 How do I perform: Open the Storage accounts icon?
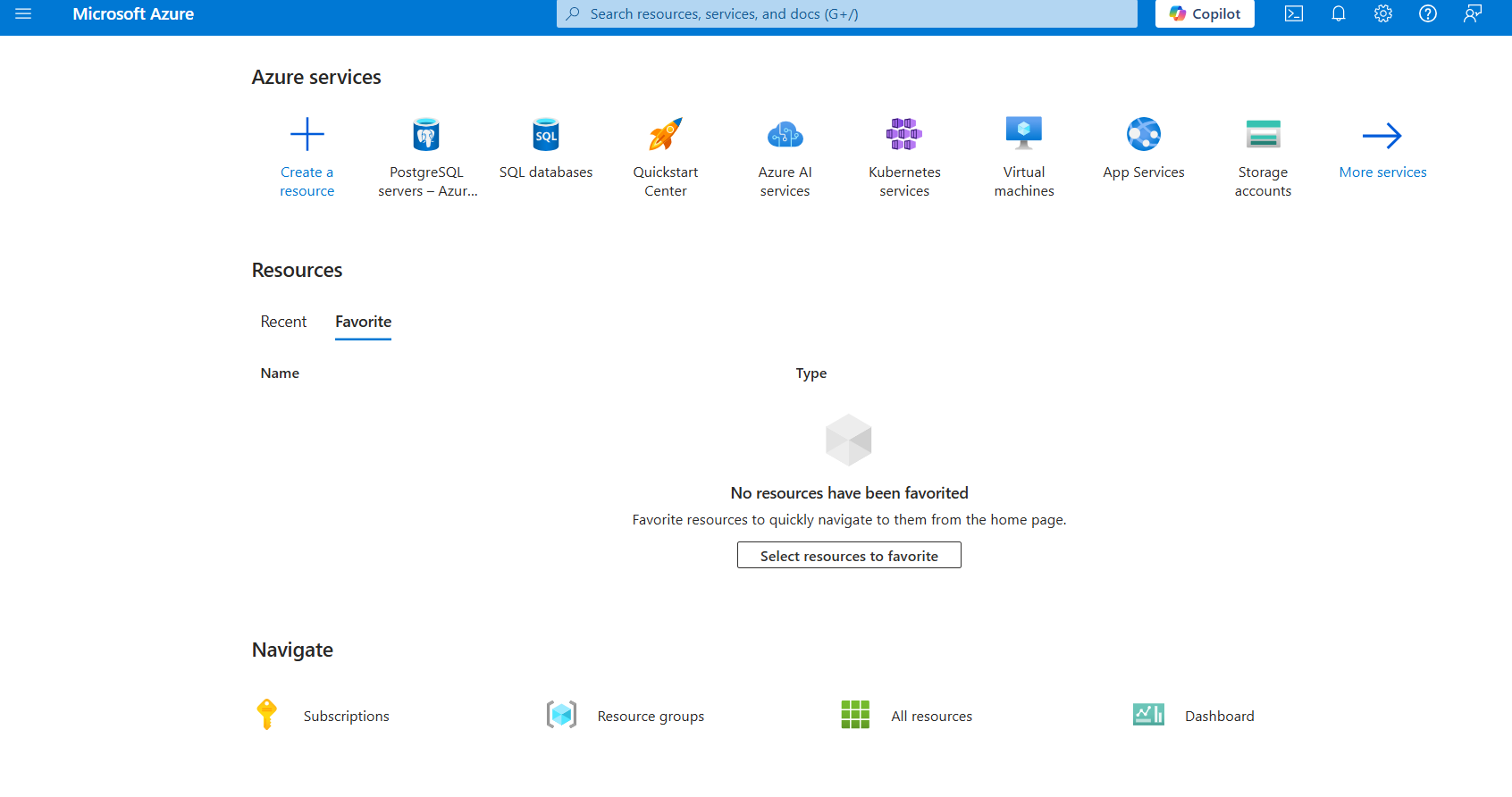(1264, 134)
